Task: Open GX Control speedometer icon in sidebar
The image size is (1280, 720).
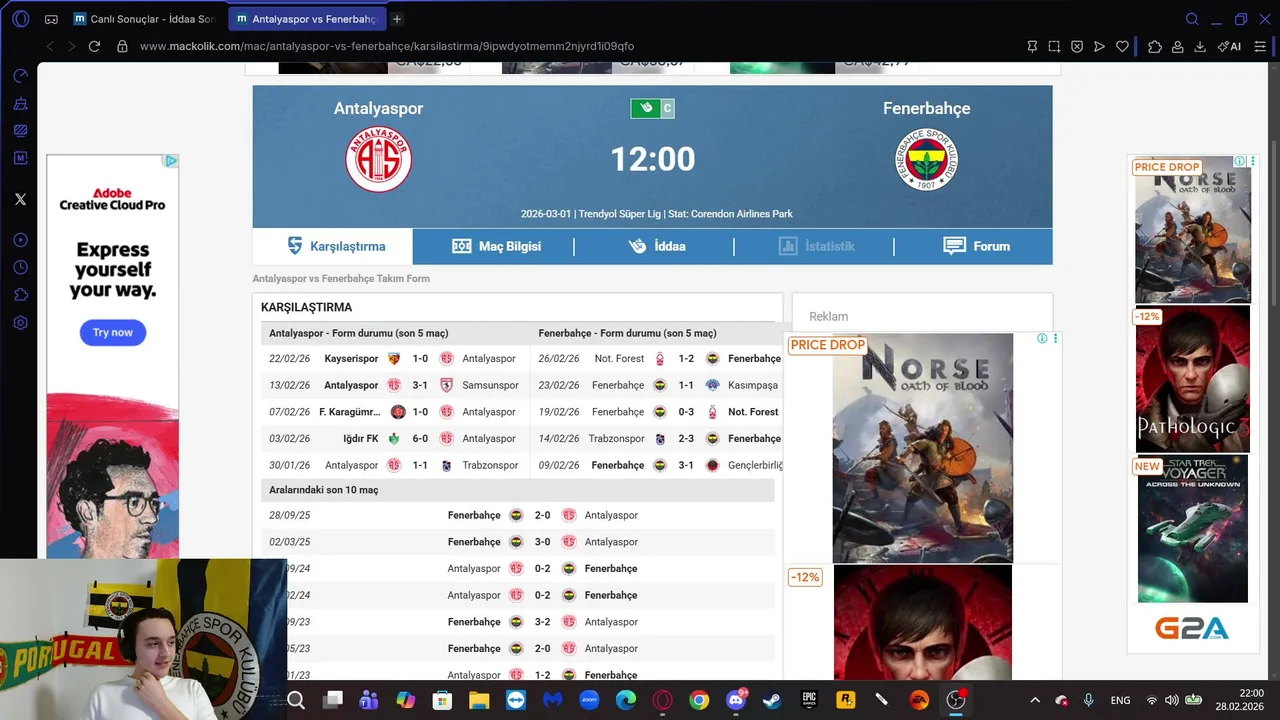Action: pos(20,76)
